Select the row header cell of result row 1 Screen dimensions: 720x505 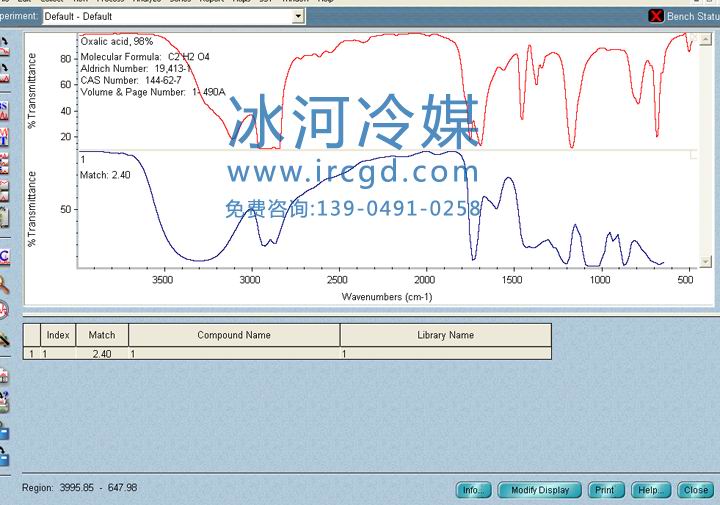click(32, 354)
